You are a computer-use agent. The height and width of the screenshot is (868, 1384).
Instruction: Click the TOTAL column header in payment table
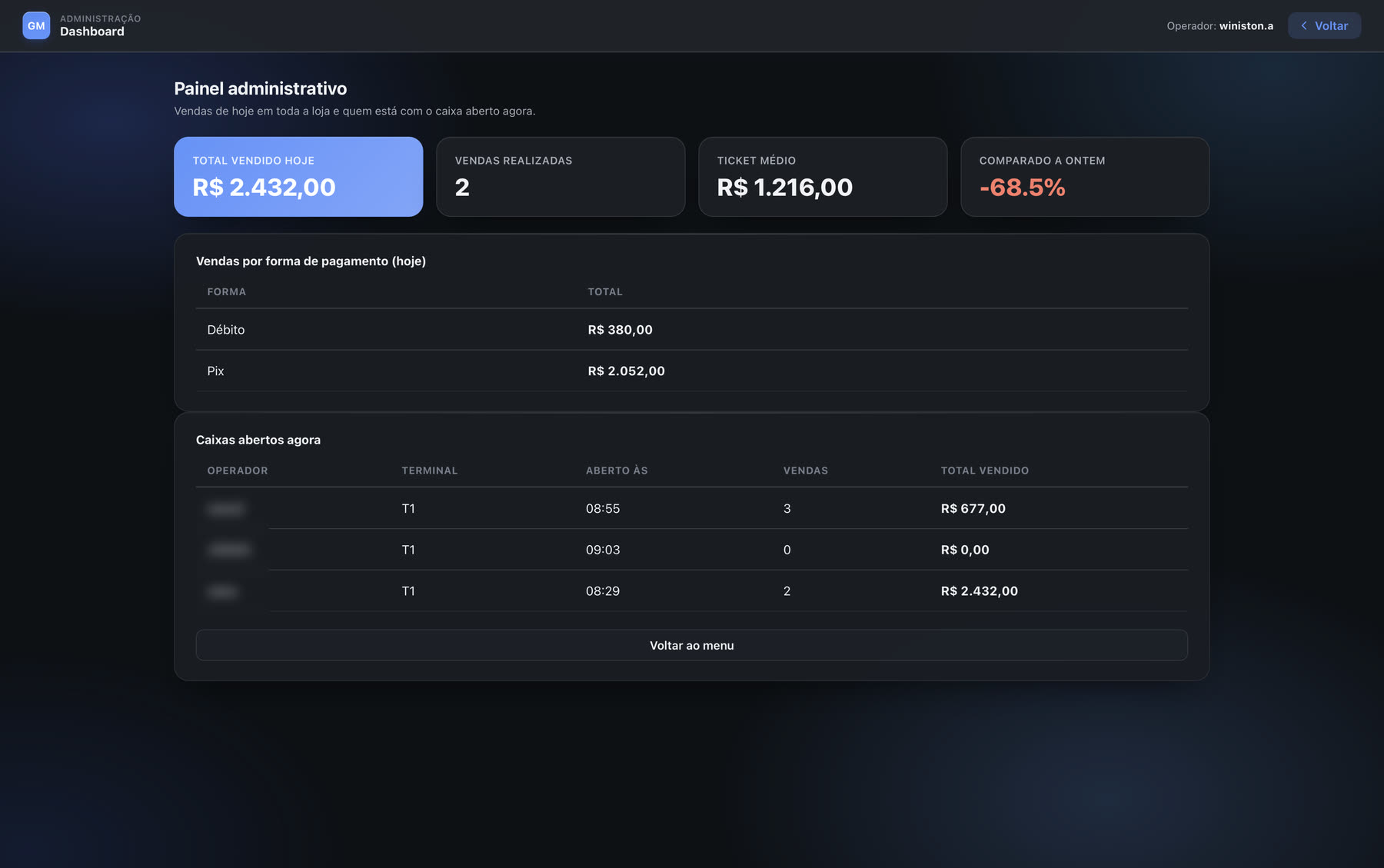pyautogui.click(x=605, y=291)
